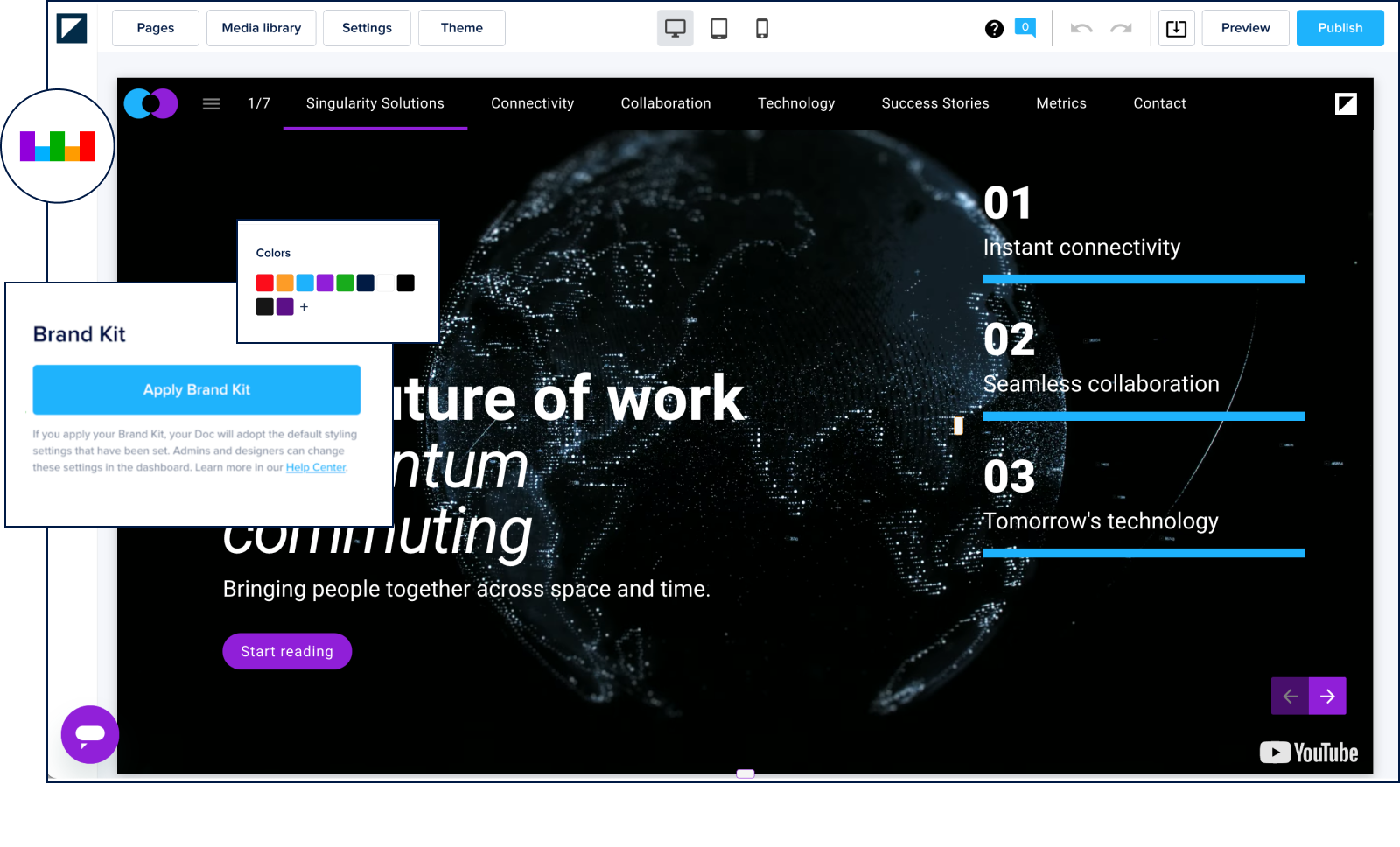Open the hamburger menu in navigation
This screenshot has height=847, width=1400.
(211, 103)
